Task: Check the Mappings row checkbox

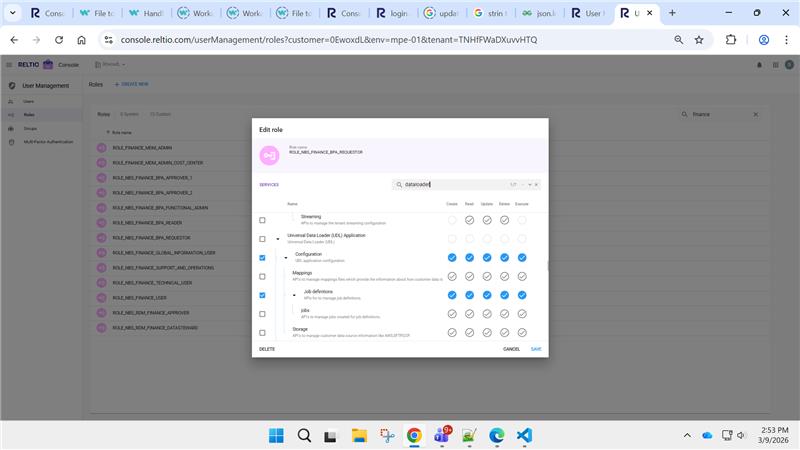Action: (262, 277)
